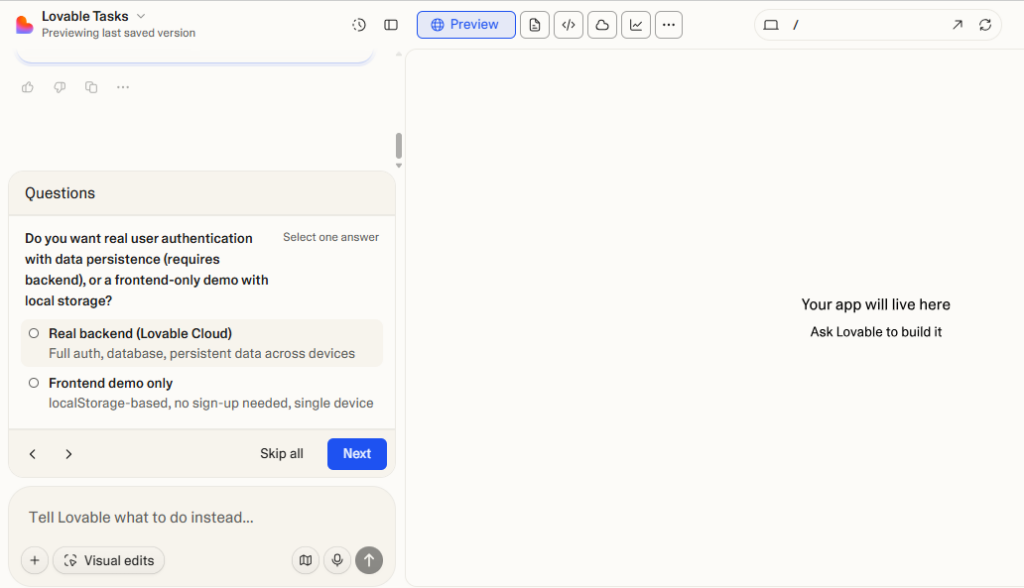Screen dimensions: 1024x588
Task: Activate the microphone for voice input
Action: [x=337, y=560]
